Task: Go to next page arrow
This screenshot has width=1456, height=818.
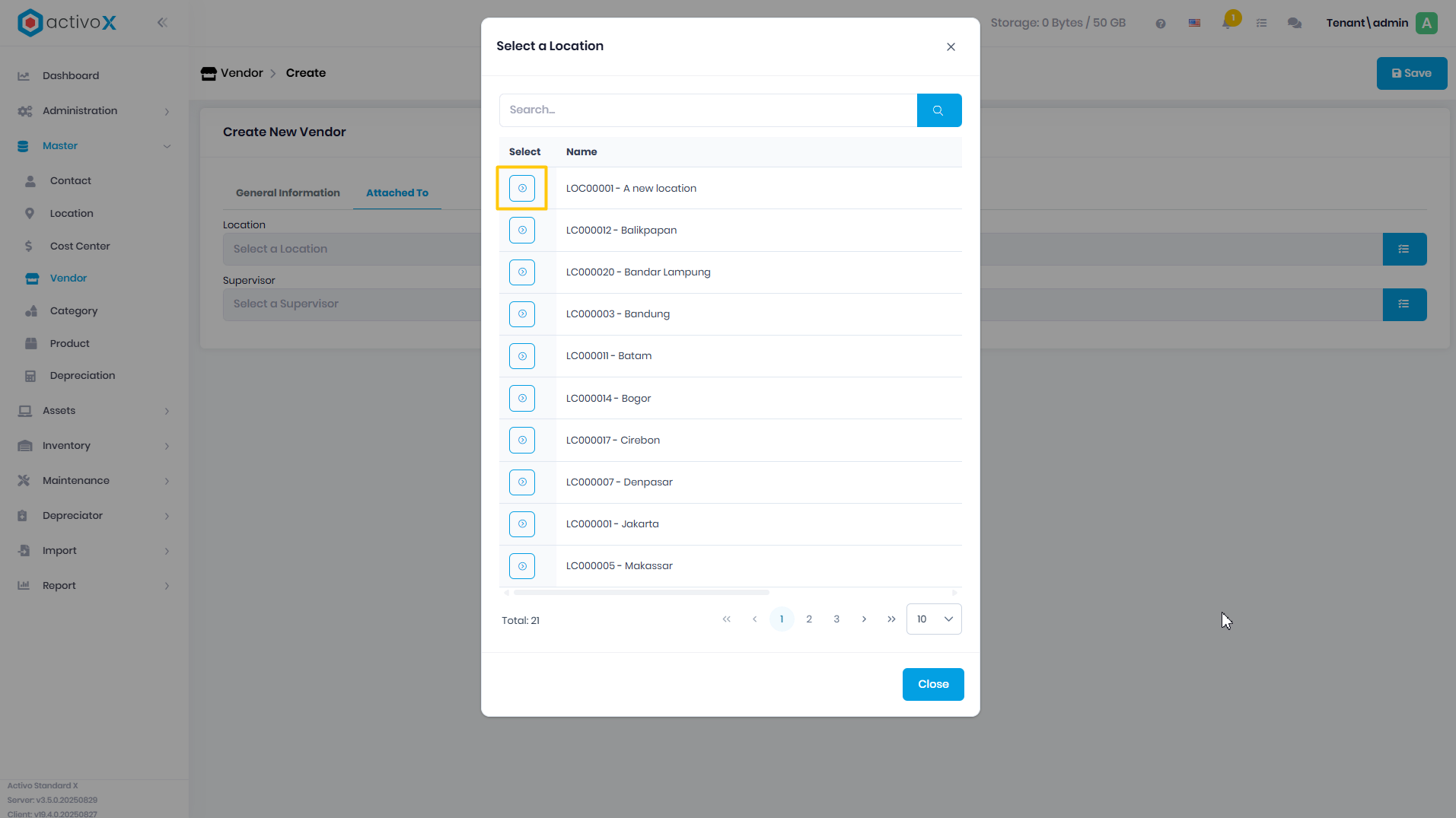Action: coord(864,619)
